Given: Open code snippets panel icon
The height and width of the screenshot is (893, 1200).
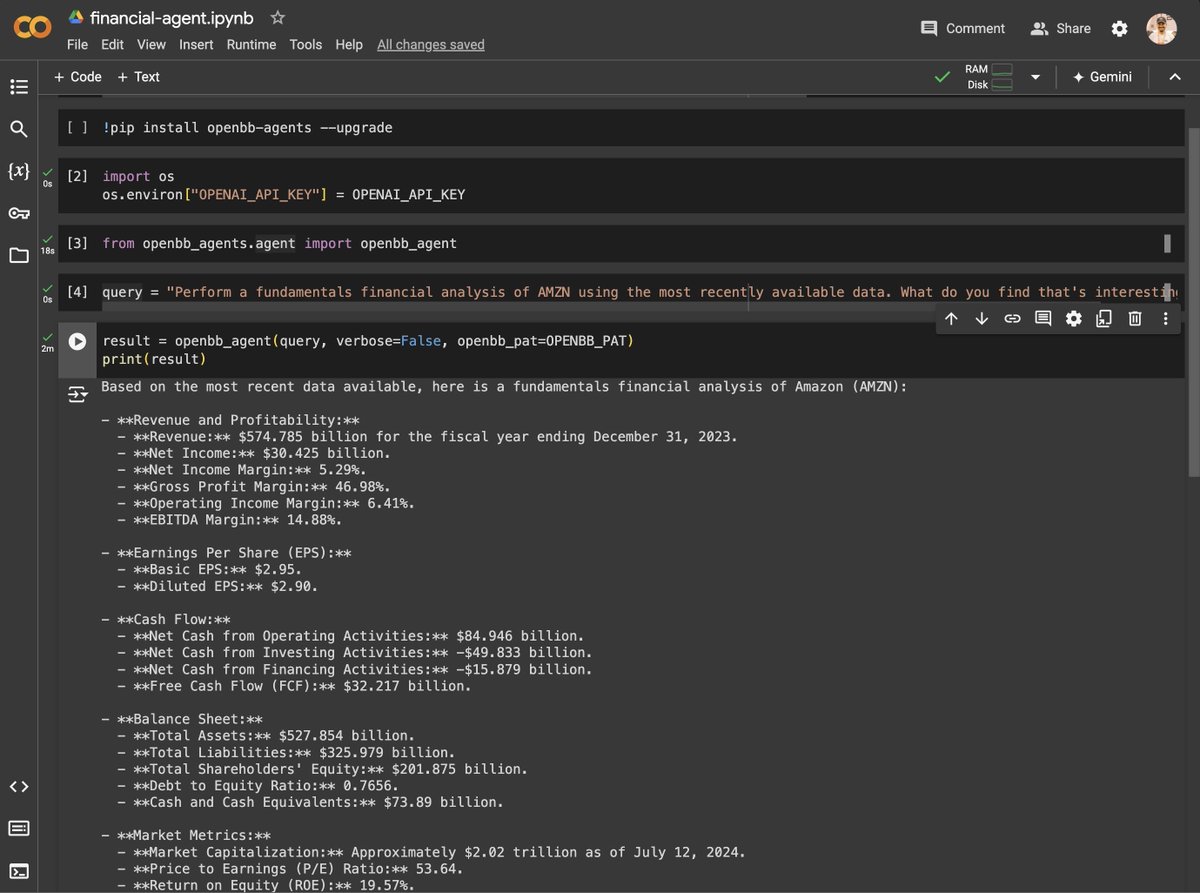Looking at the screenshot, I should click(x=19, y=787).
